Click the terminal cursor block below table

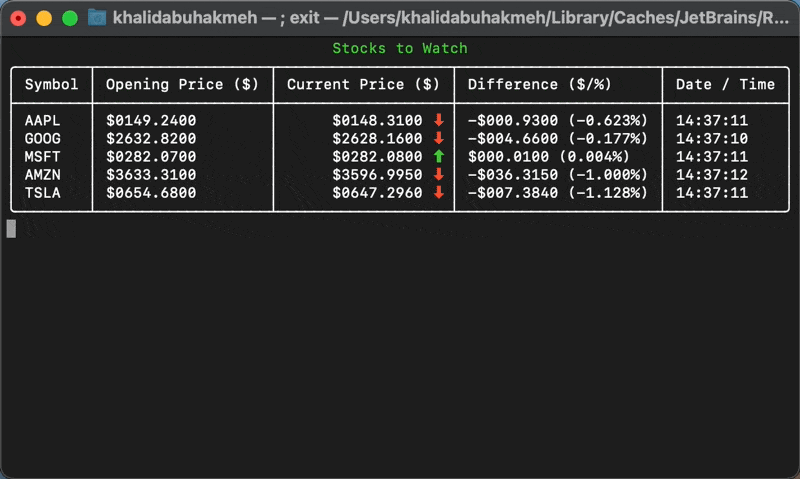11,229
